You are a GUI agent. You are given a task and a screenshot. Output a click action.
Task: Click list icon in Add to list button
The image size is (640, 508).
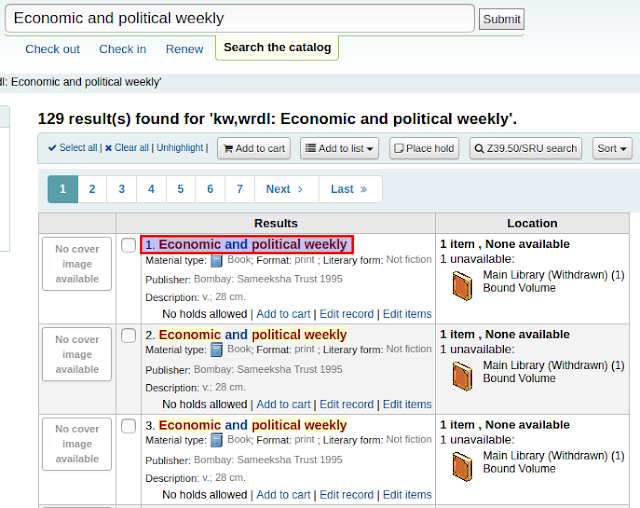(x=311, y=148)
